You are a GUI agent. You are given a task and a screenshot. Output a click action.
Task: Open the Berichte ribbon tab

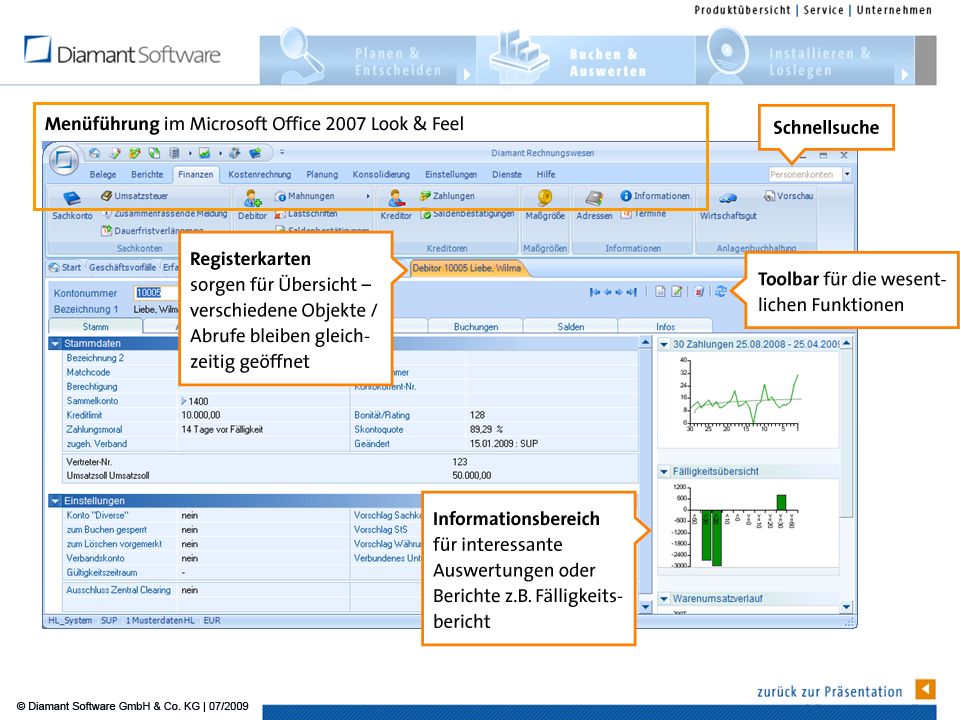[148, 174]
